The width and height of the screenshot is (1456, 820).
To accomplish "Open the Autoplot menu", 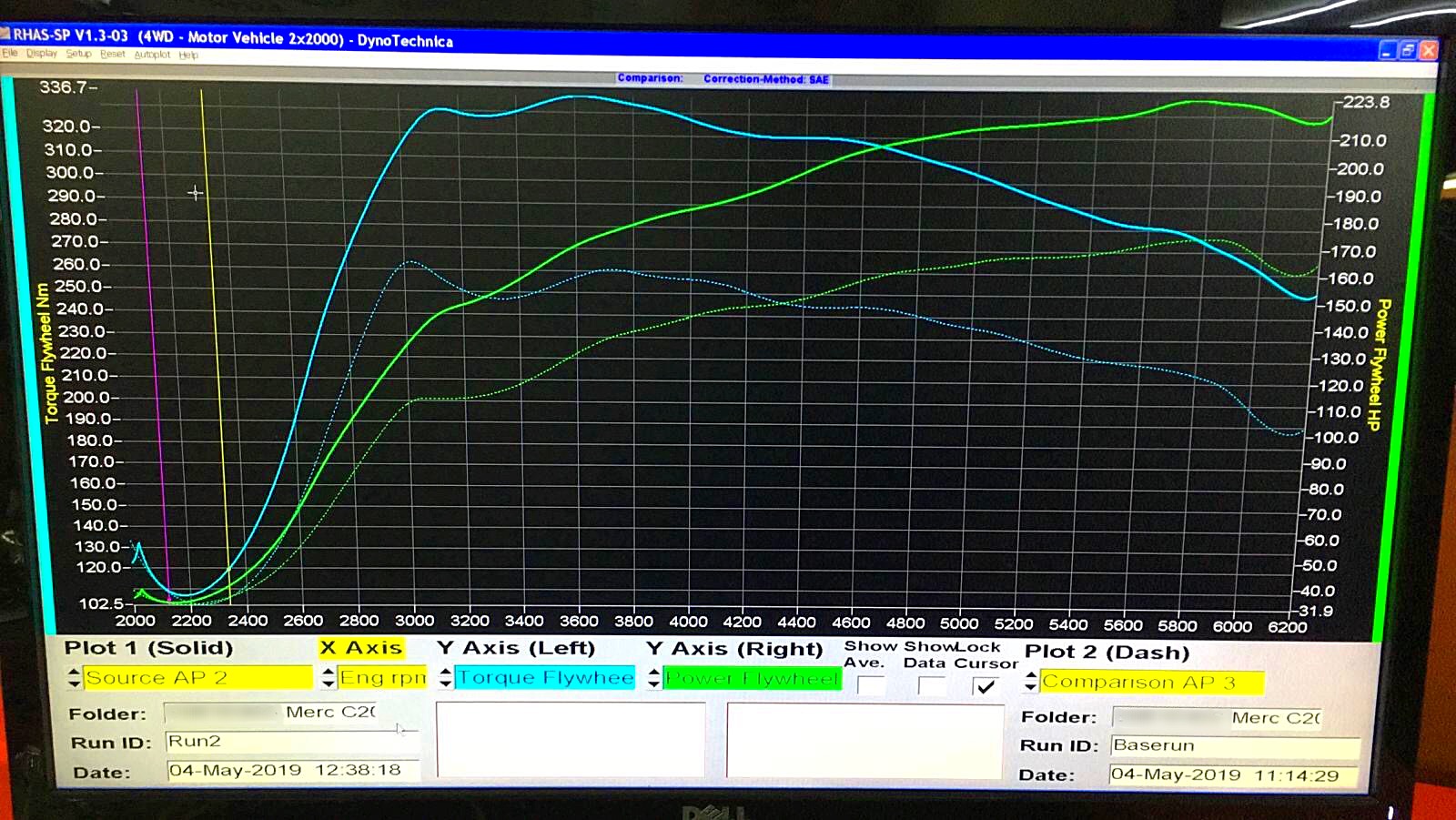I will point(152,55).
